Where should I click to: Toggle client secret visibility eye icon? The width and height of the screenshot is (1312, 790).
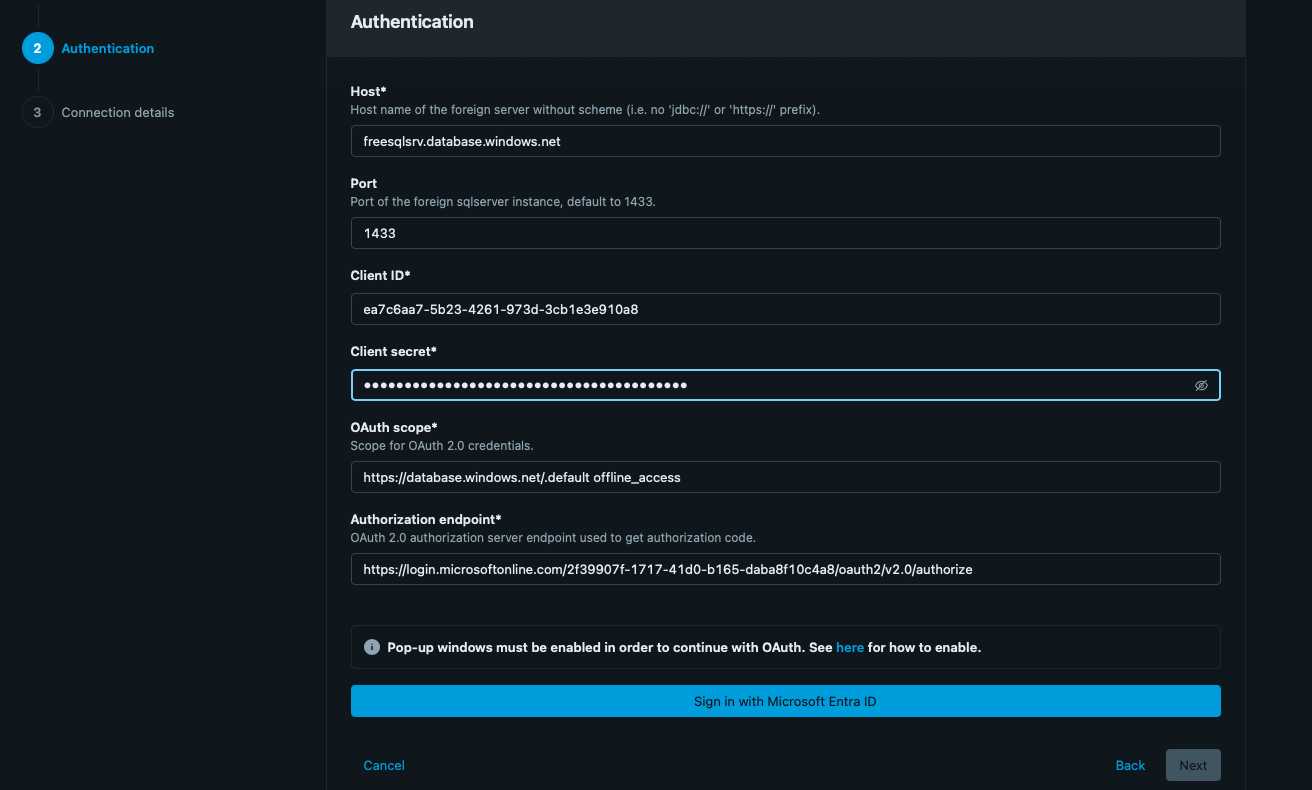tap(1201, 385)
